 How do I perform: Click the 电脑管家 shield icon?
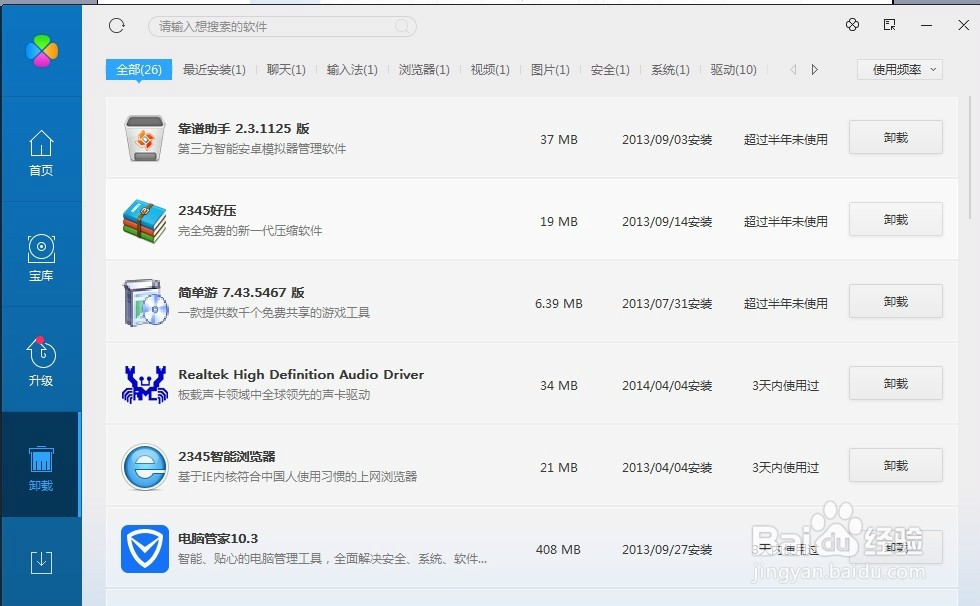[x=145, y=549]
